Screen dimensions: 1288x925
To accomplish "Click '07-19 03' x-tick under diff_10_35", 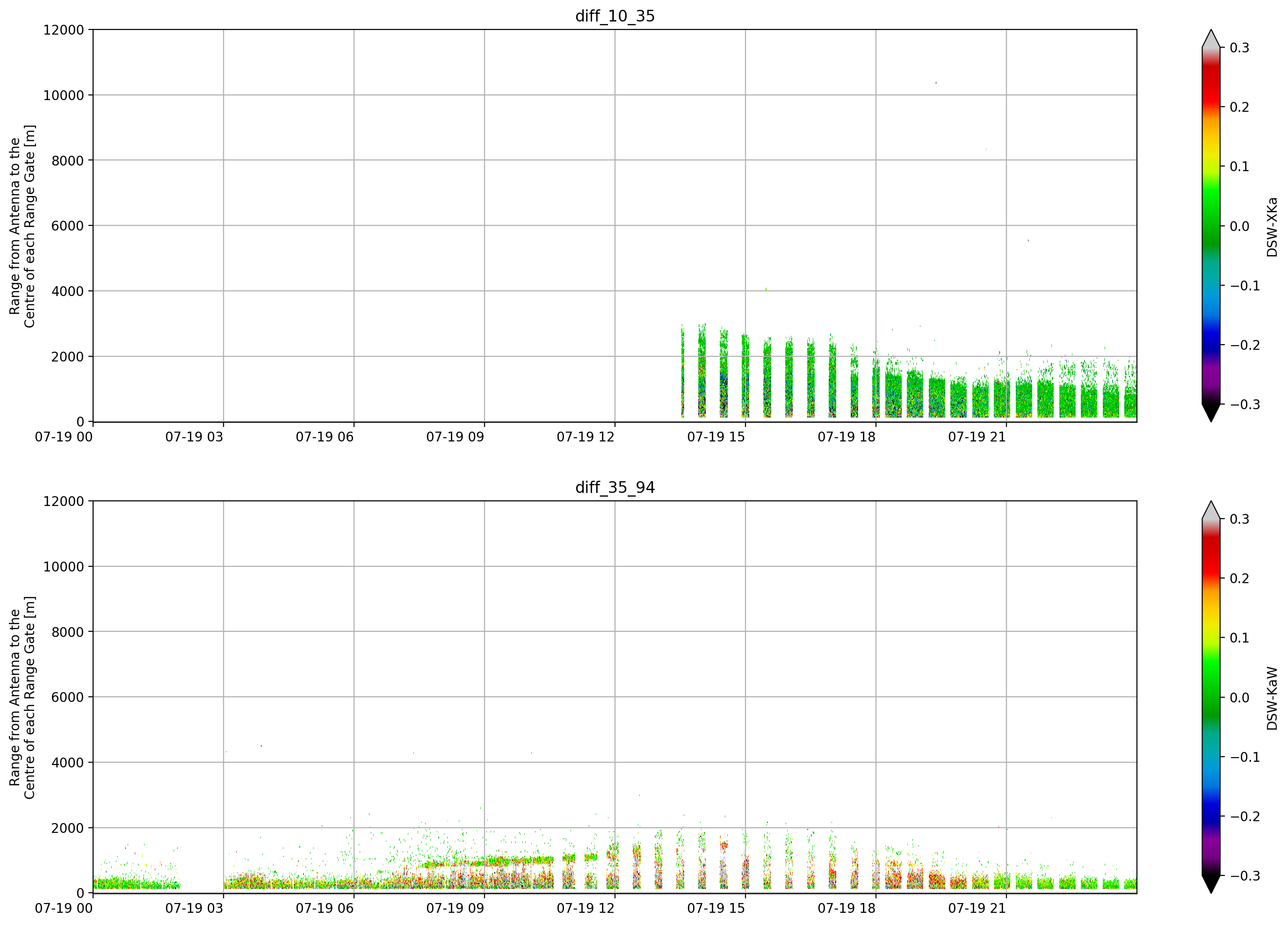I will (x=194, y=437).
